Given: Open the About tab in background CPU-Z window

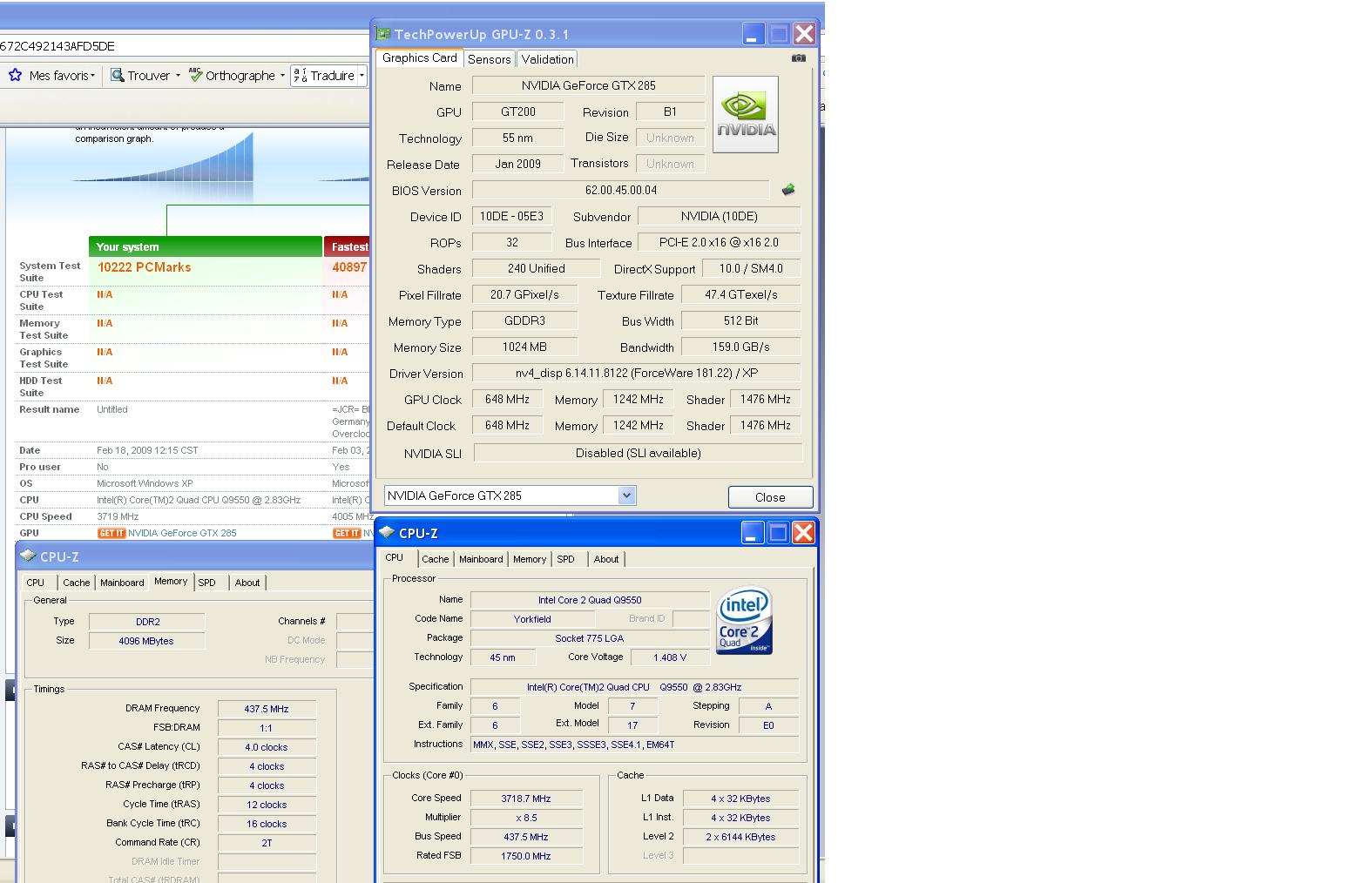Looking at the screenshot, I should [x=247, y=583].
